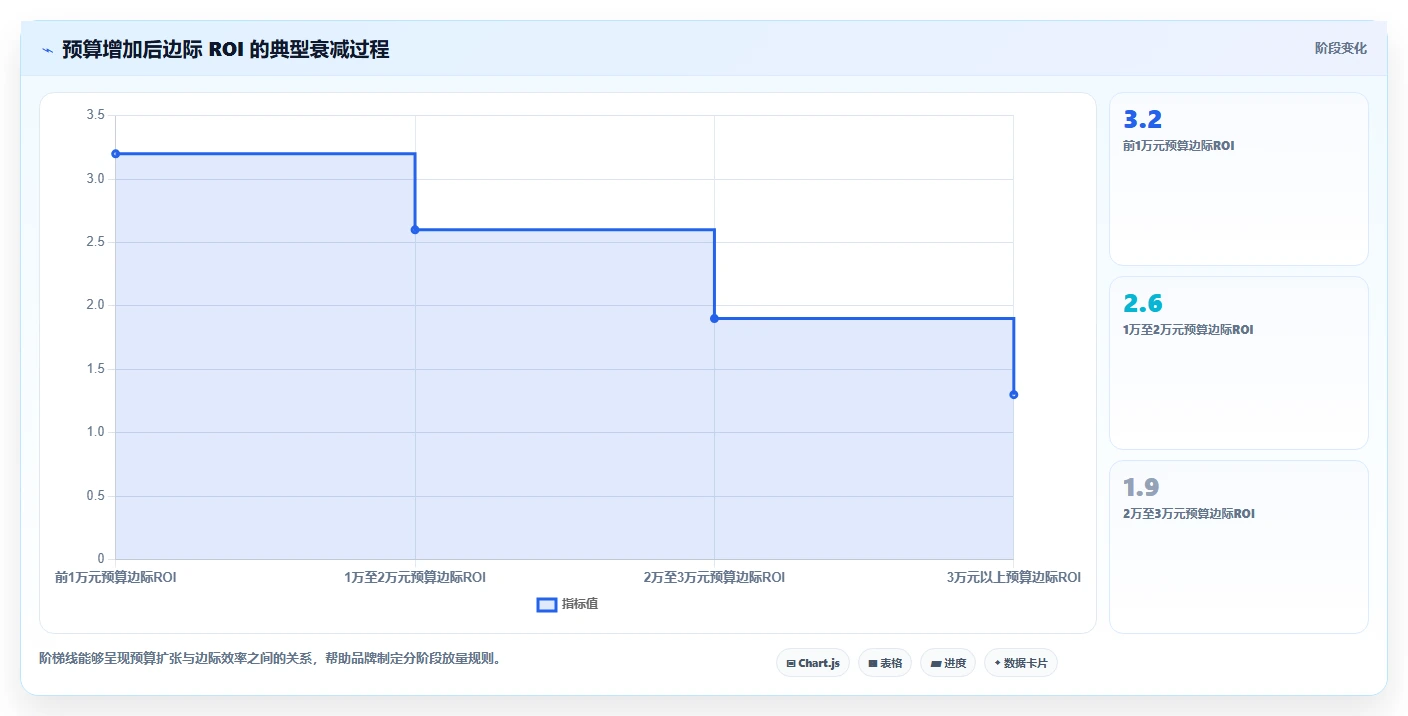Click the 指标值 legend label
The width and height of the screenshot is (1408, 716).
(580, 604)
